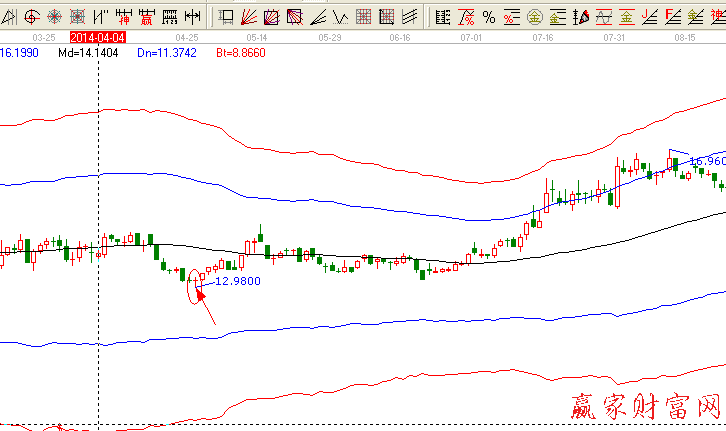
Task: Select the horizontal width measure arrows tool
Action: [193, 17]
